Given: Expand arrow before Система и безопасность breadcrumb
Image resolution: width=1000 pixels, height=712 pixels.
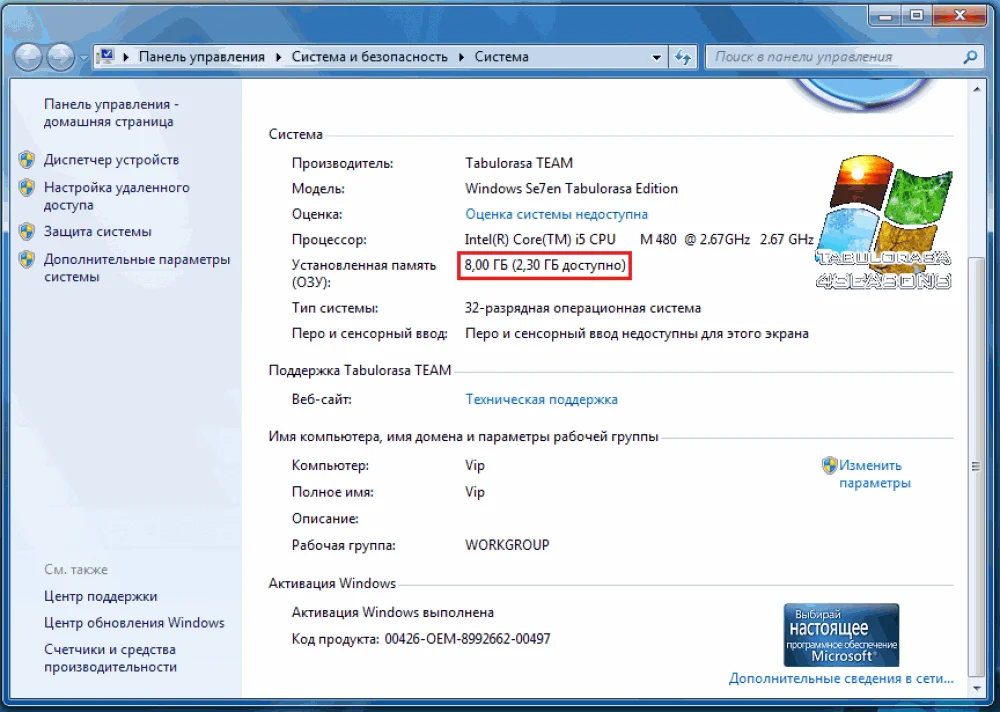Looking at the screenshot, I should point(279,57).
